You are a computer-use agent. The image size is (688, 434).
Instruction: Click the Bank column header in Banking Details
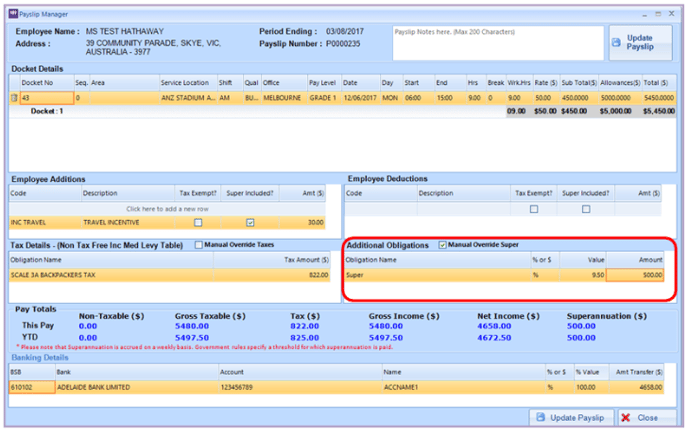point(136,372)
